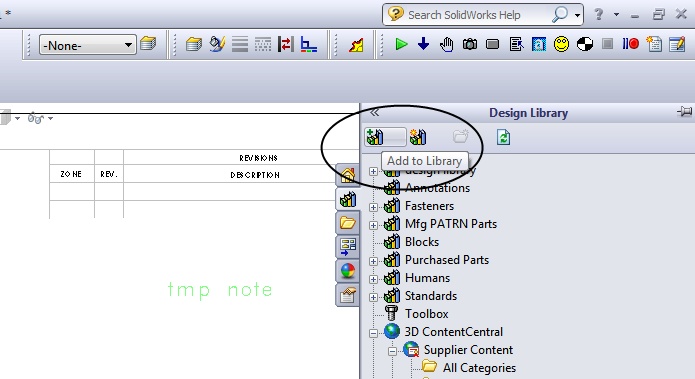Click the REV. column header

click(x=109, y=174)
